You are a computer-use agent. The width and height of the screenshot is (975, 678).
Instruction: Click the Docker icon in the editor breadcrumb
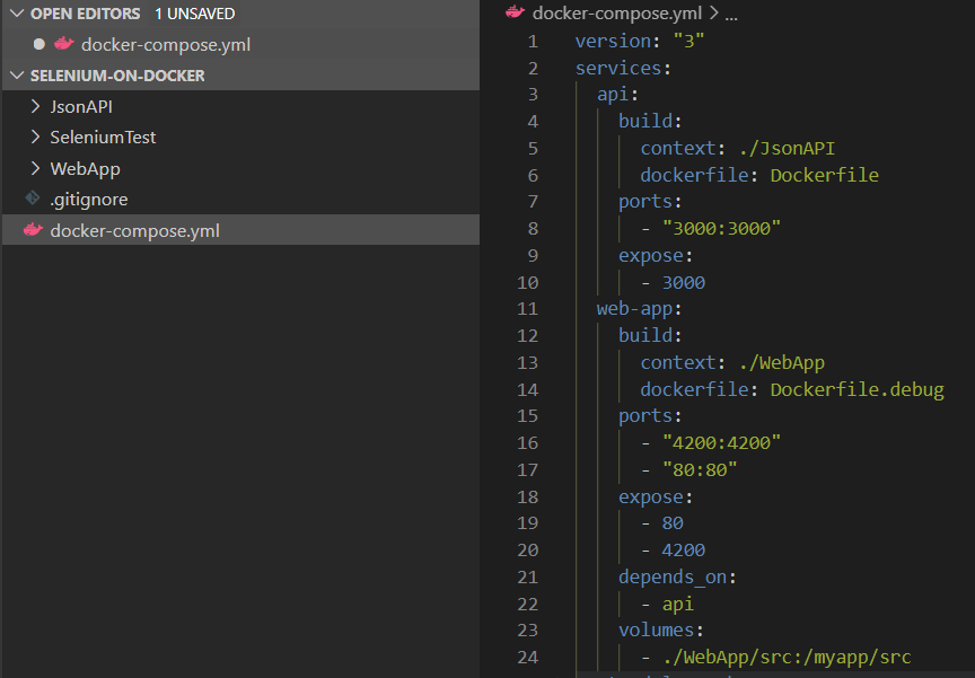click(515, 12)
